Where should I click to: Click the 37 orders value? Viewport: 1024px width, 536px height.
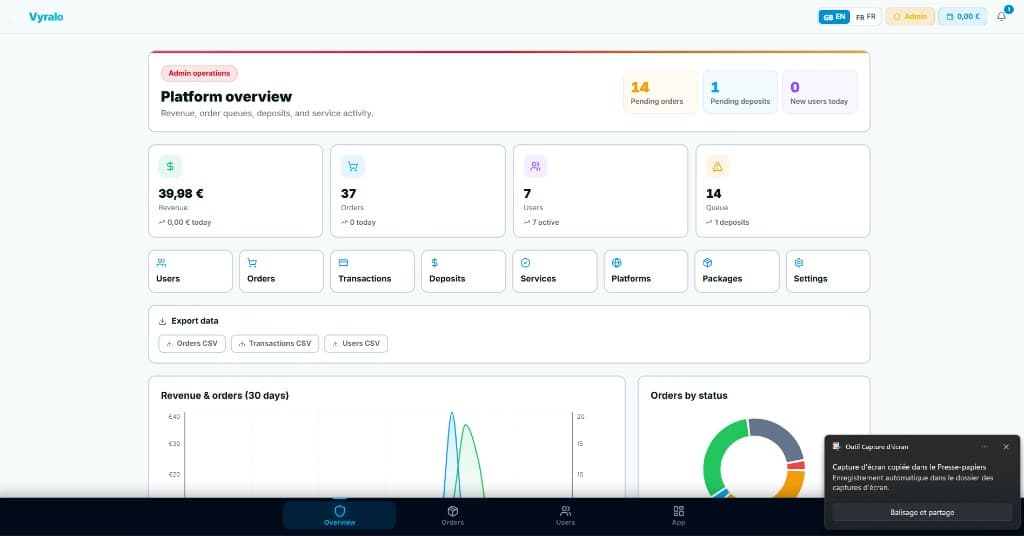(349, 193)
